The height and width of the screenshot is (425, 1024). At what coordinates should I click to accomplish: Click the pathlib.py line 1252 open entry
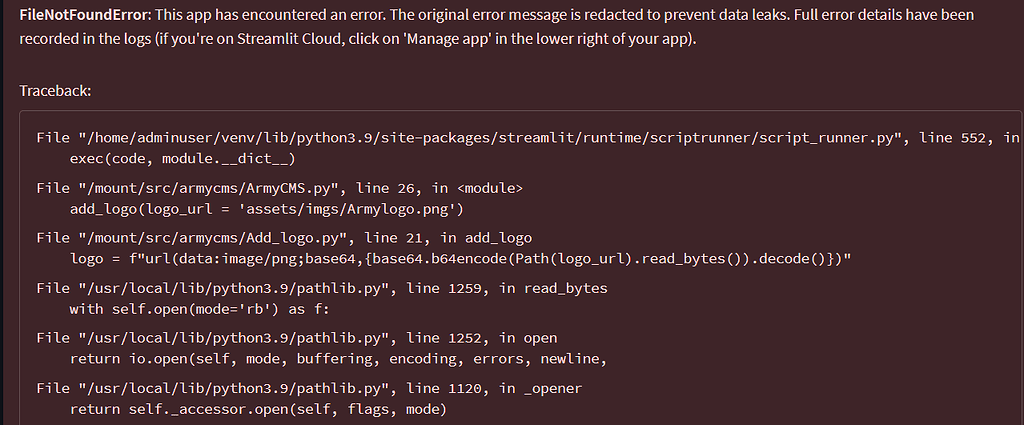[296, 338]
